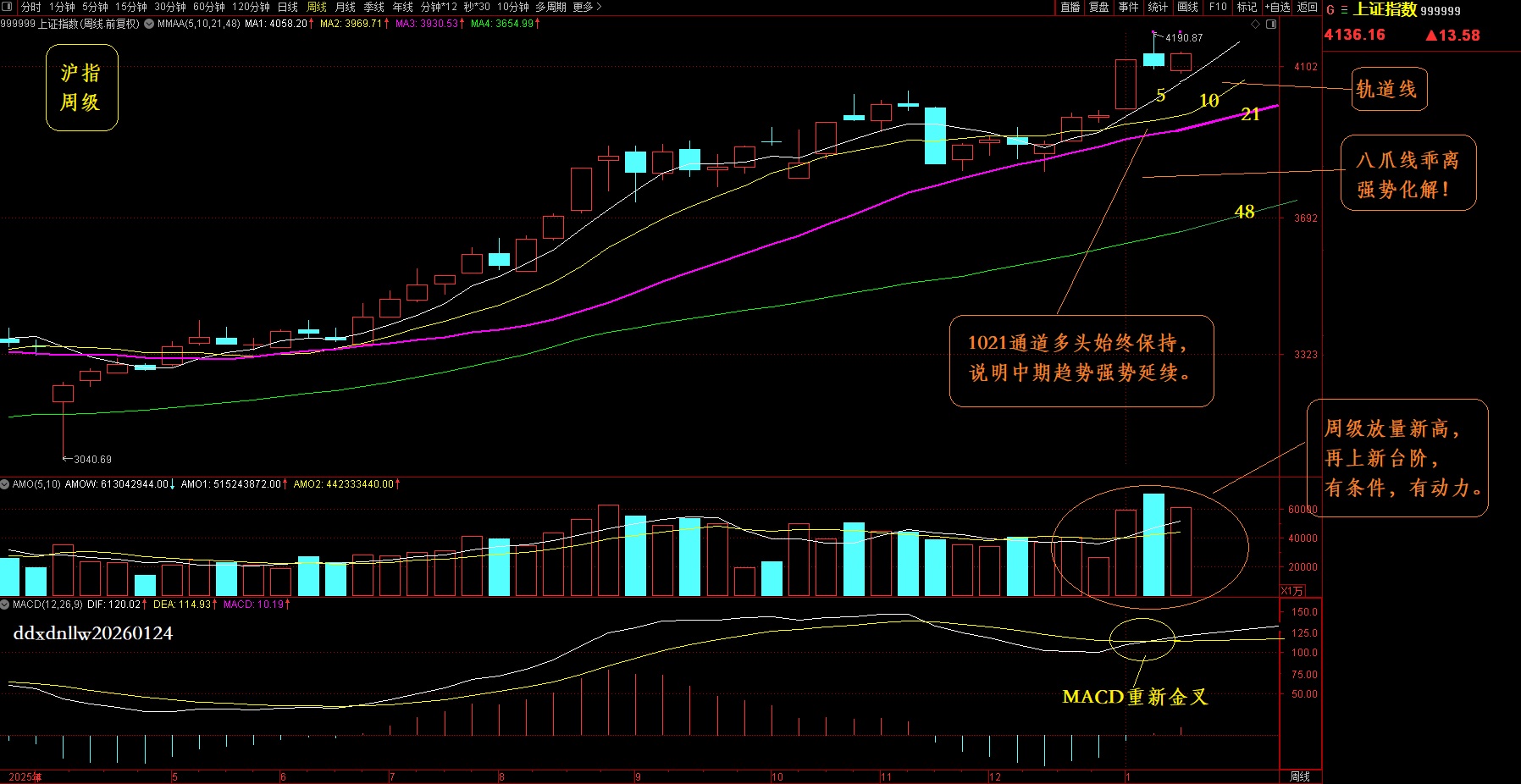The height and width of the screenshot is (784, 1521).
Task: Select the 分钟*12 custom period tab
Action: [439, 7]
